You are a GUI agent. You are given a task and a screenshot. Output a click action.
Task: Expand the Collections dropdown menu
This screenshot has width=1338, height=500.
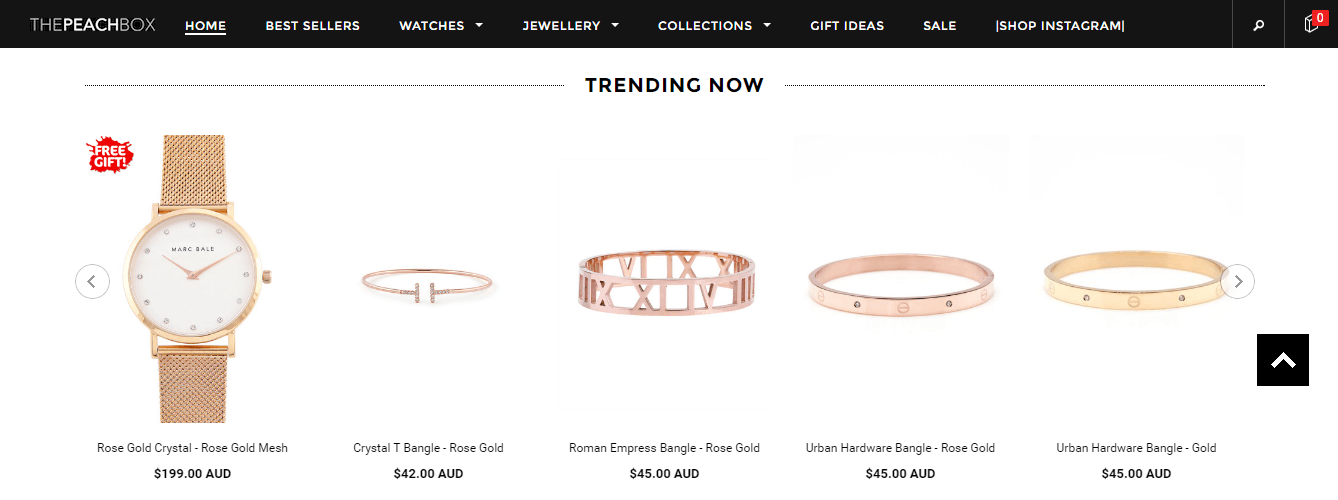[x=714, y=26]
